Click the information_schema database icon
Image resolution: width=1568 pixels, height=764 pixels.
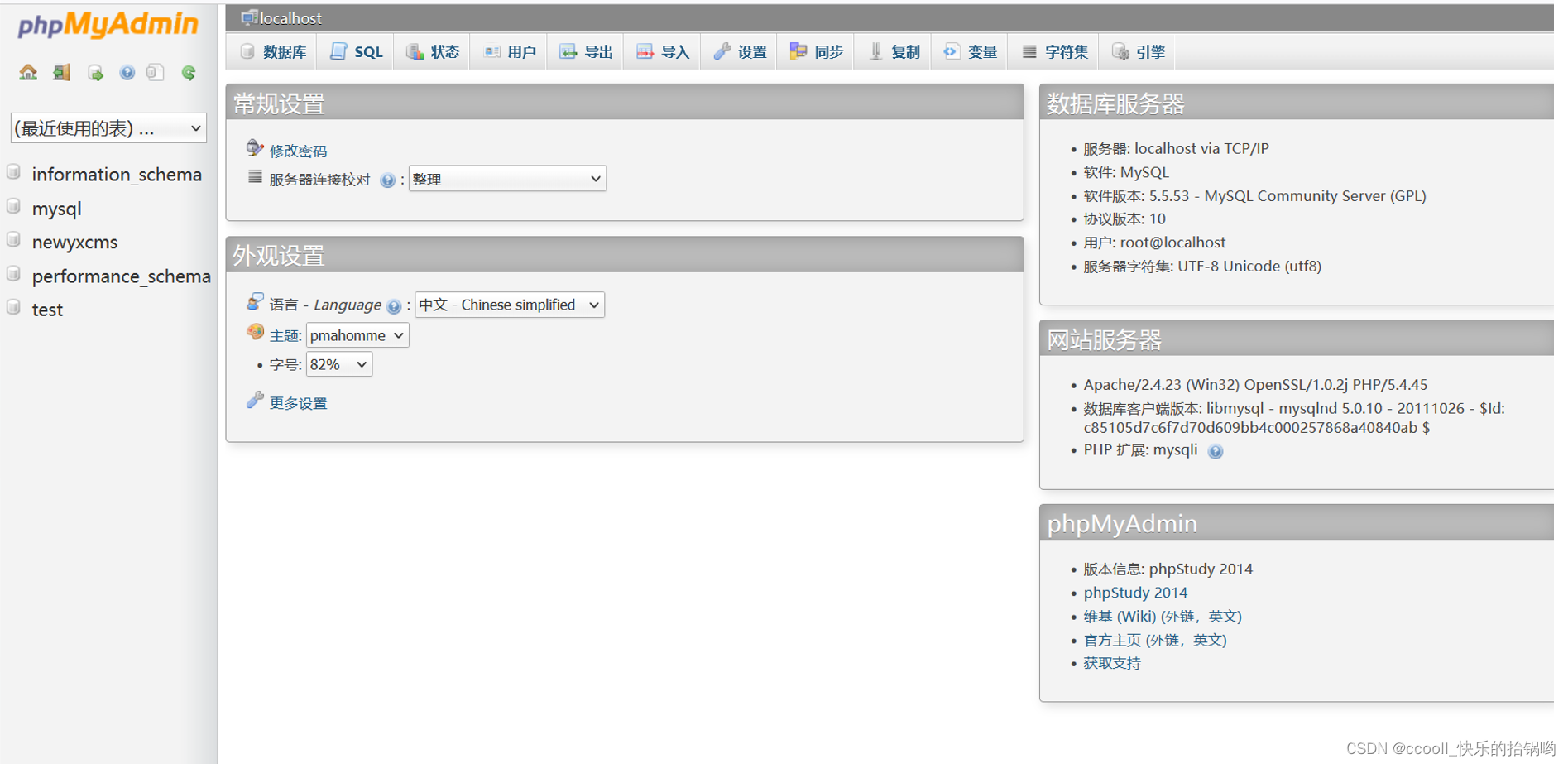coord(13,172)
